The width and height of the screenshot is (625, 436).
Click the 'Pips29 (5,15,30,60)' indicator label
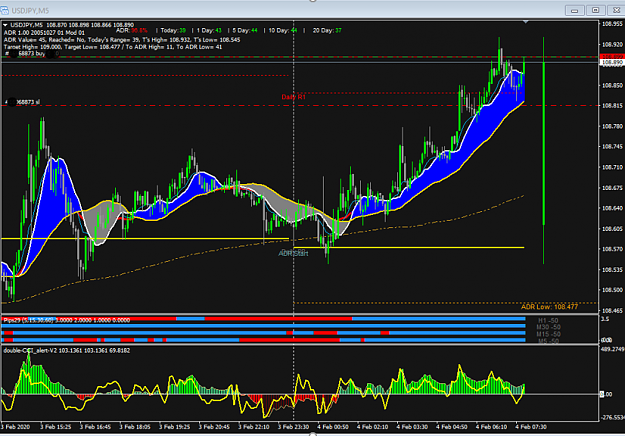click(28, 320)
